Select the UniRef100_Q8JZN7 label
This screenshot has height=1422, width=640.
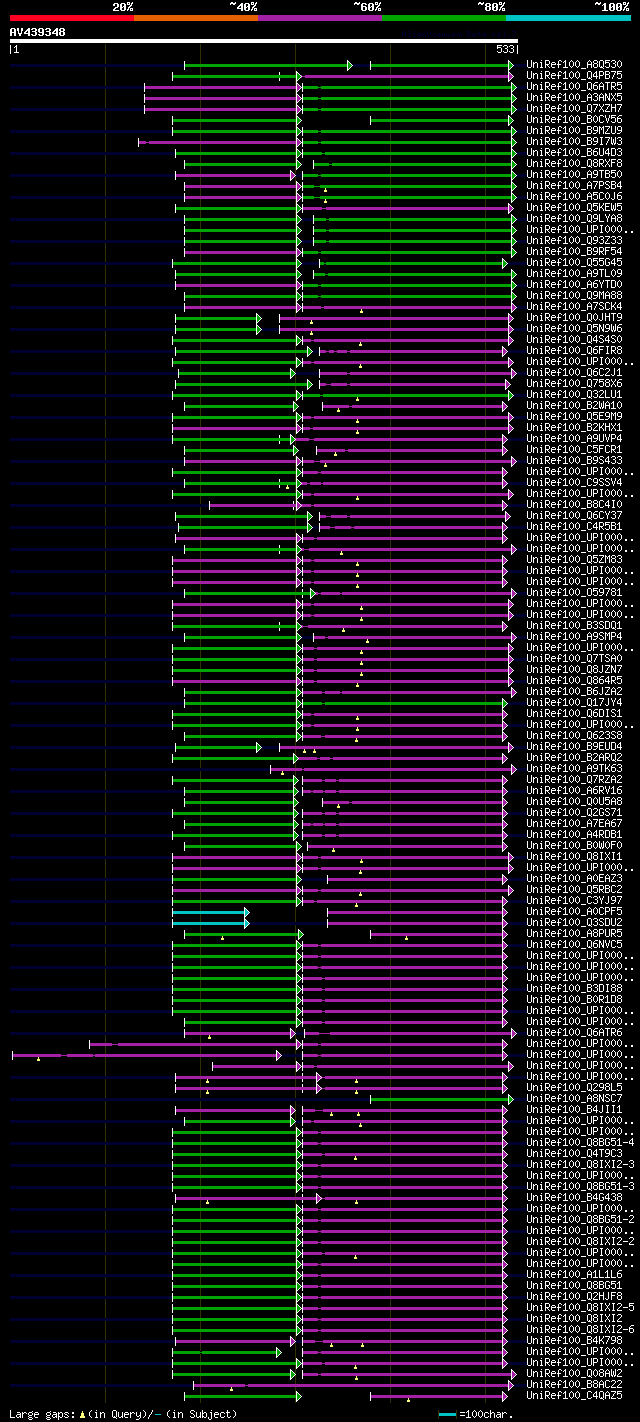click(574, 670)
